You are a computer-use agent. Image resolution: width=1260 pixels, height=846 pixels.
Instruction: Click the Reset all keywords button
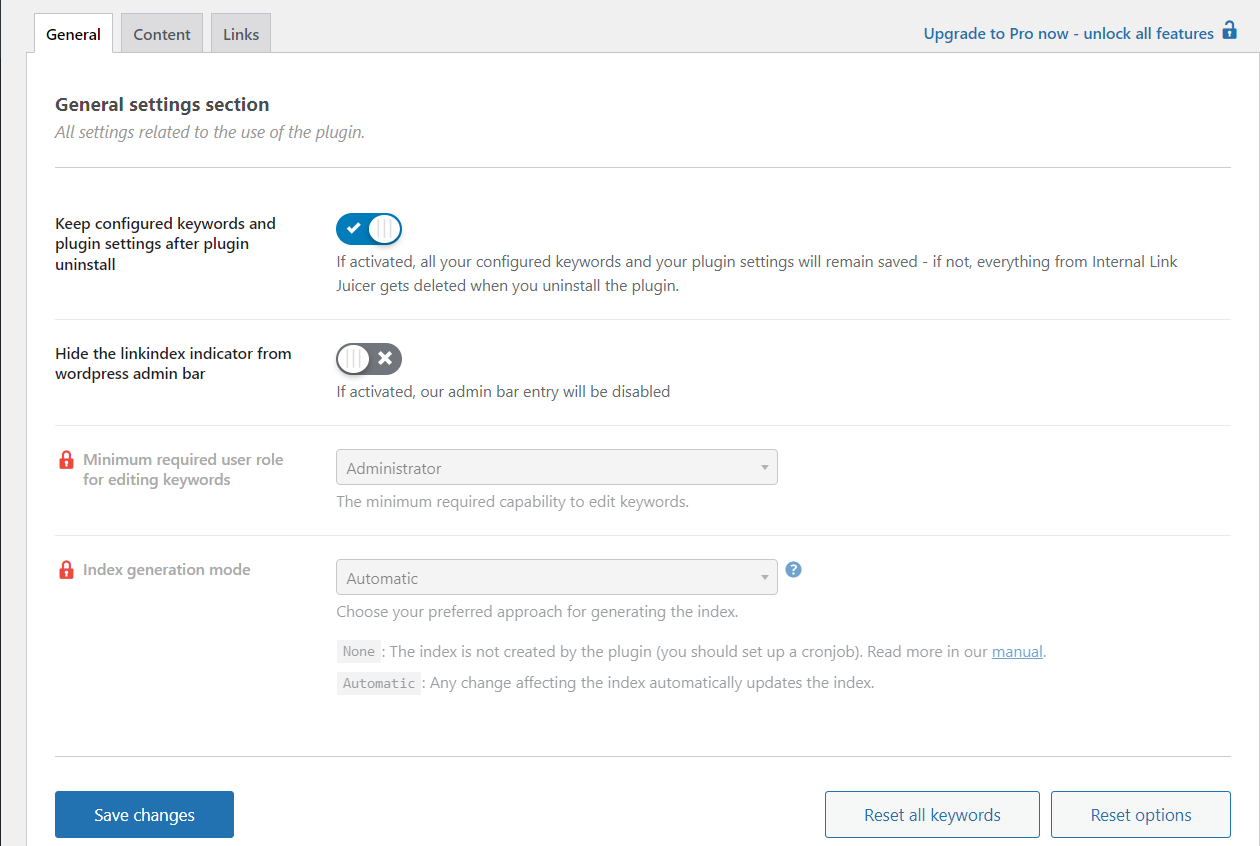click(932, 814)
